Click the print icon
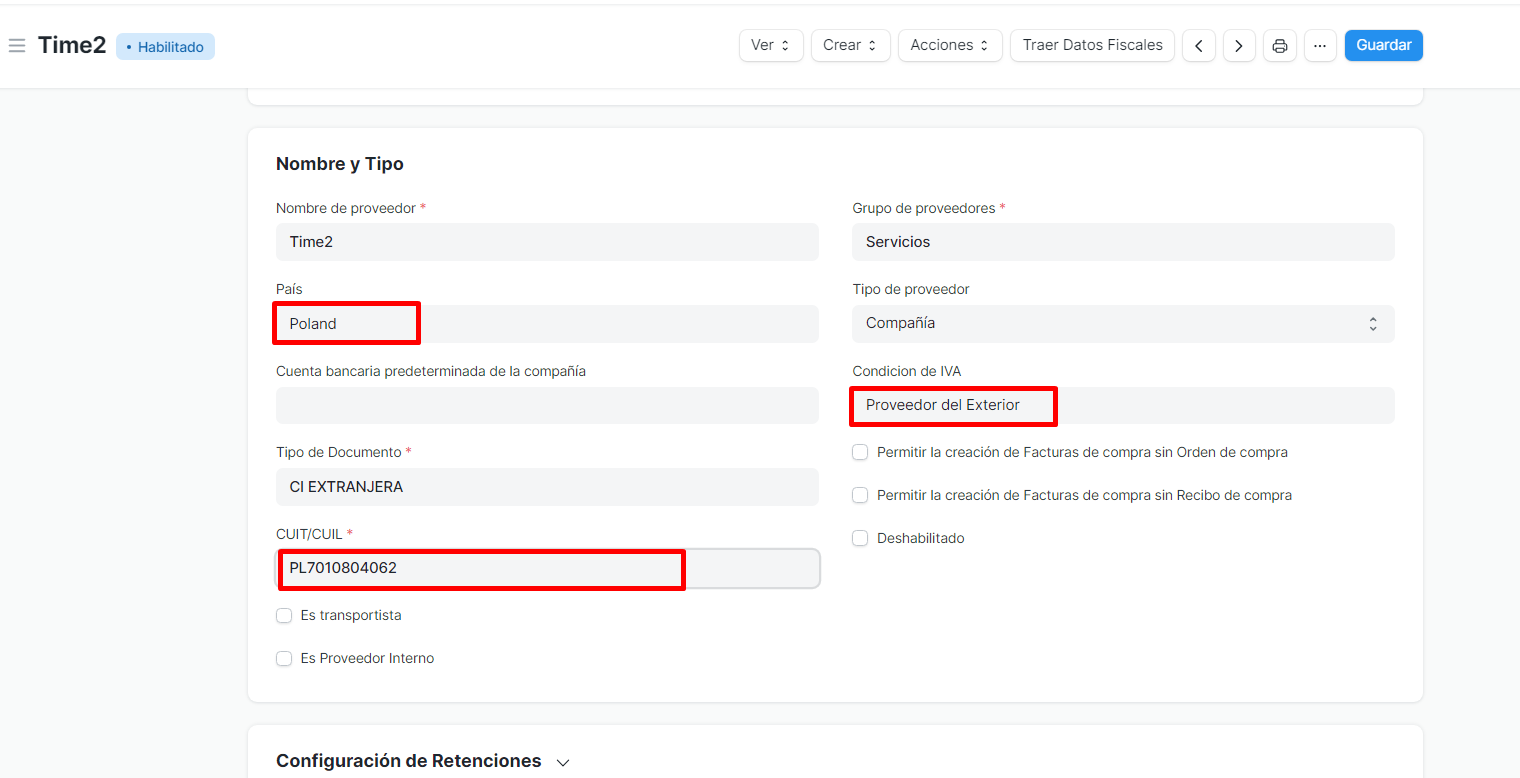The width and height of the screenshot is (1520, 778). point(1280,45)
